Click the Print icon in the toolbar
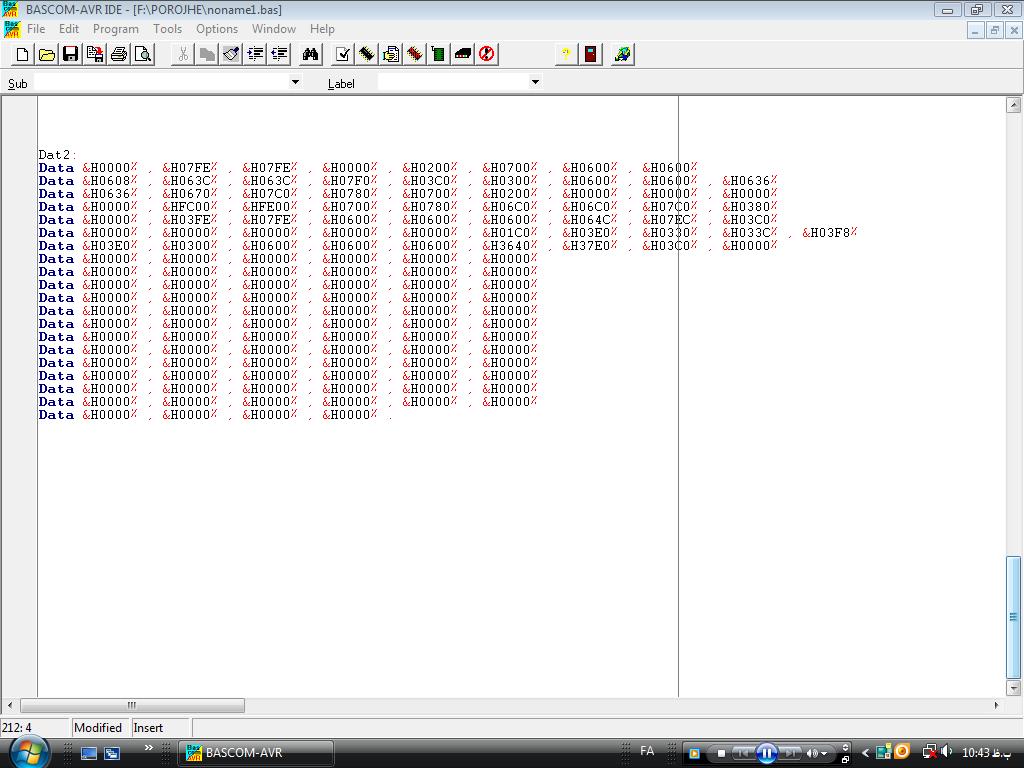 pyautogui.click(x=119, y=54)
